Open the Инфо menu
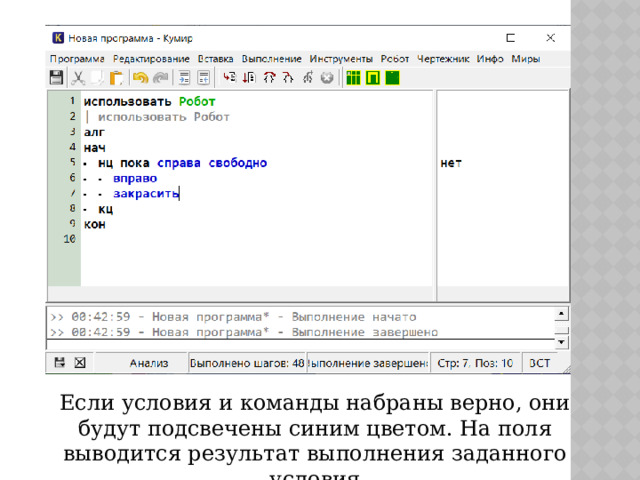This screenshot has height=480, width=640. (x=490, y=59)
